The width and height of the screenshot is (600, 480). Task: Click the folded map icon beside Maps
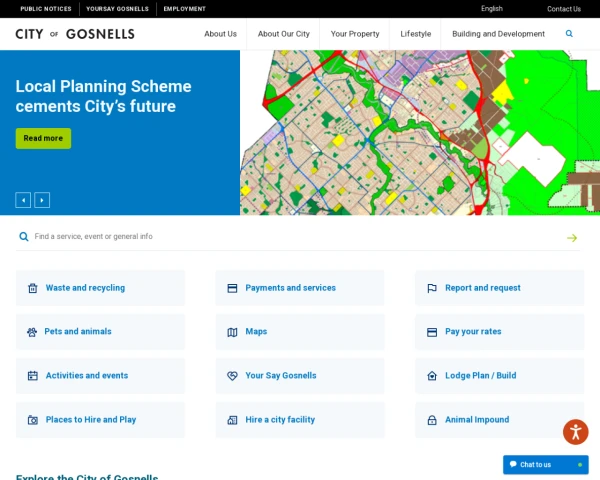click(232, 332)
